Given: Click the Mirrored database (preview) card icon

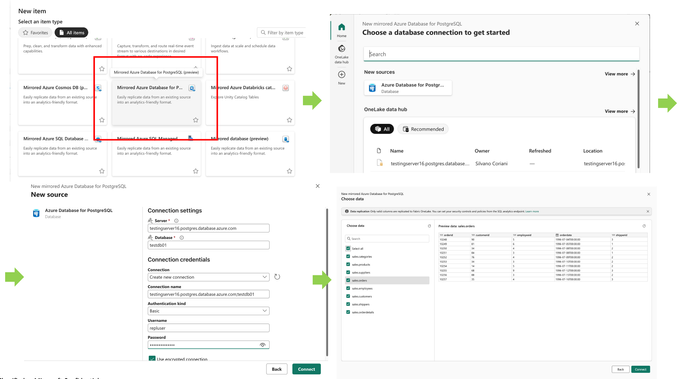Looking at the screenshot, I should (286, 139).
